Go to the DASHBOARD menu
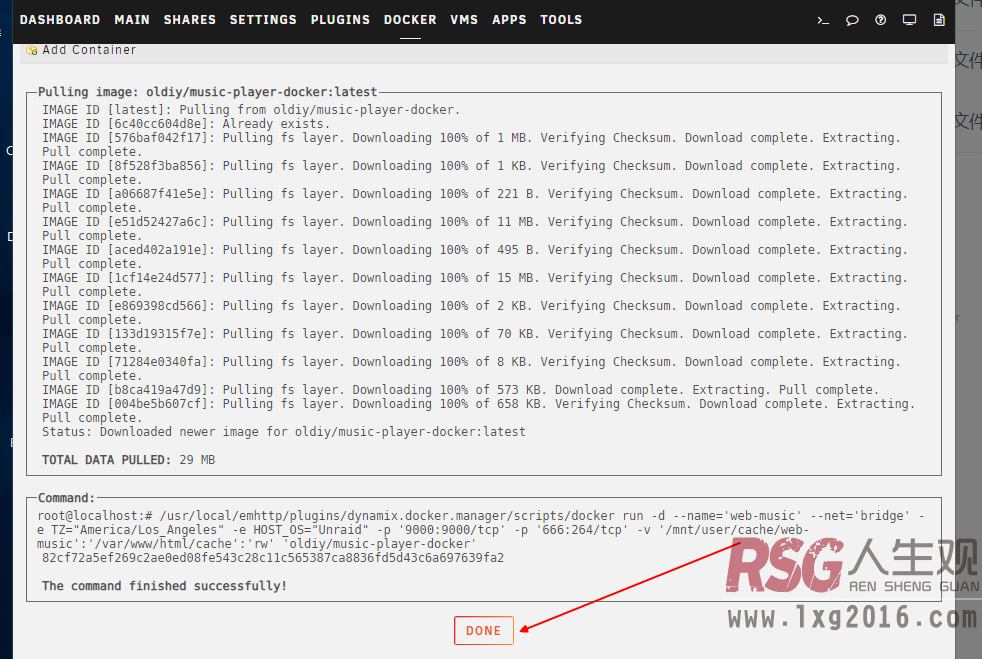The width and height of the screenshot is (982, 659). pos(60,20)
